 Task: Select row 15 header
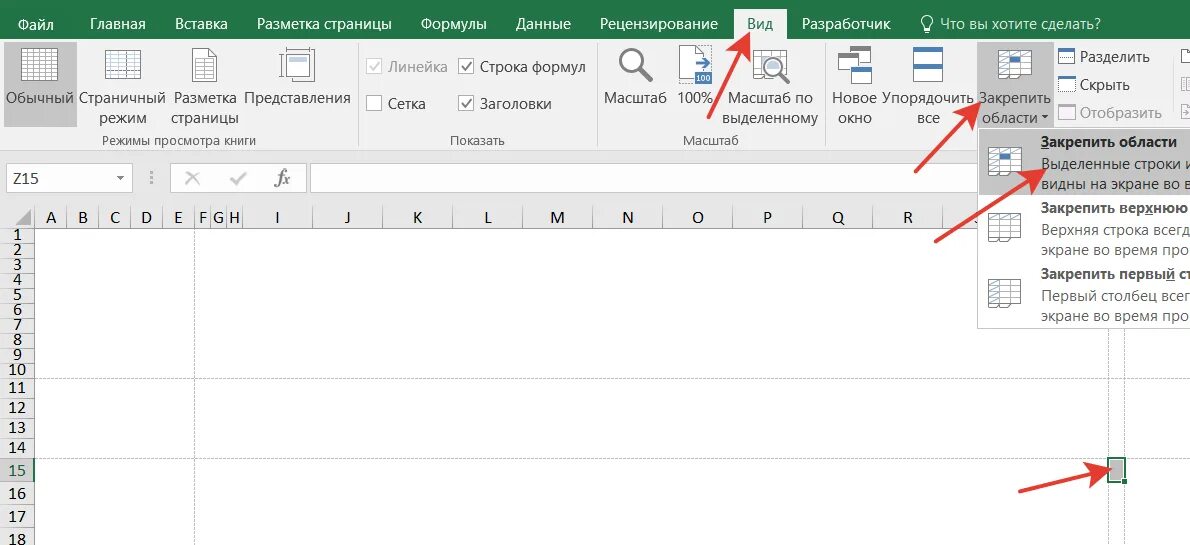(17, 470)
